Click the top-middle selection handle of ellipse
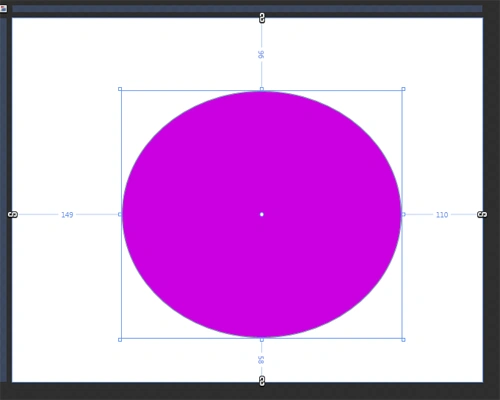The height and width of the screenshot is (400, 500). pos(262,89)
